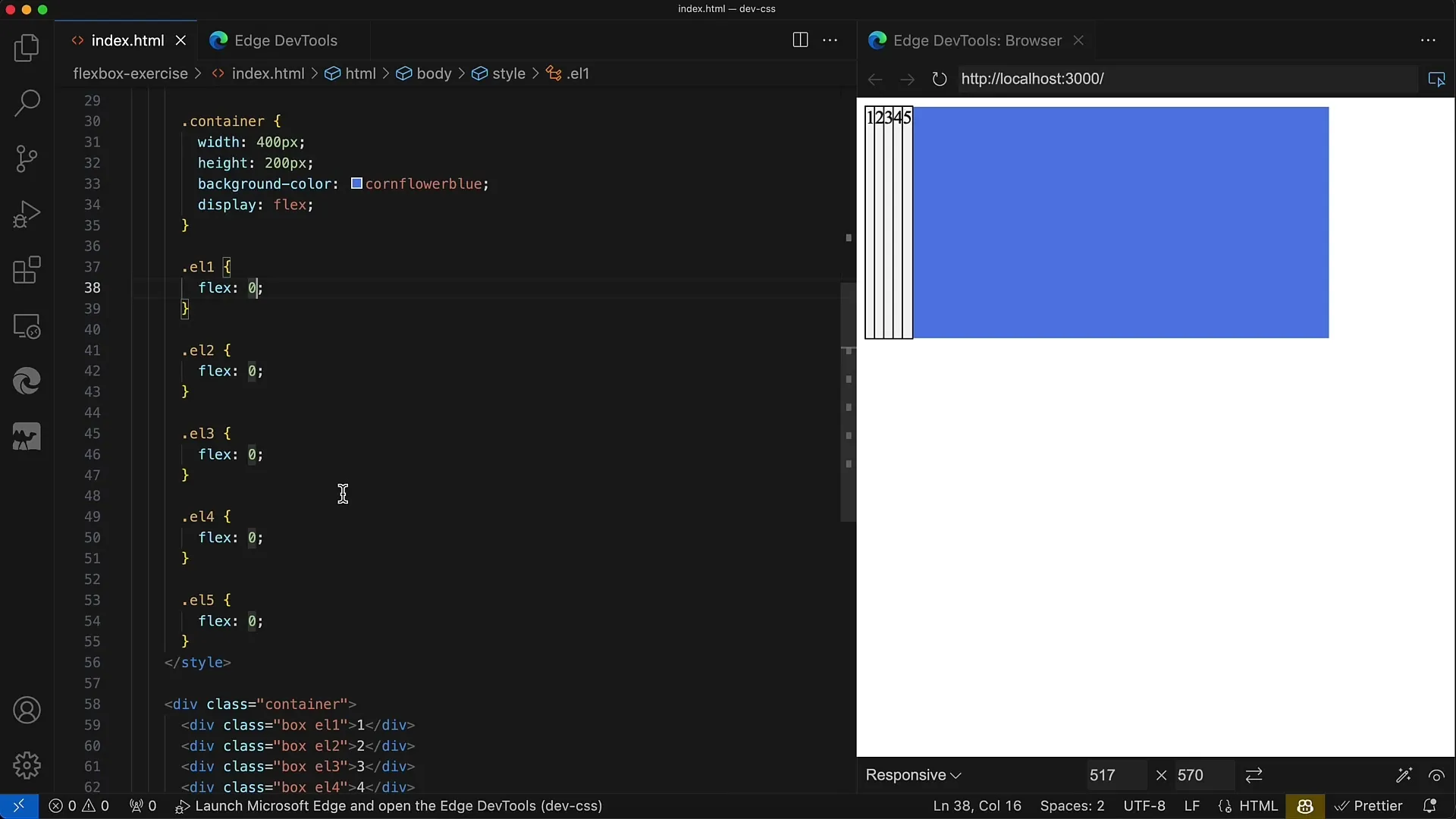Split the editor right
Screen dimensions: 1456x819
click(x=800, y=40)
